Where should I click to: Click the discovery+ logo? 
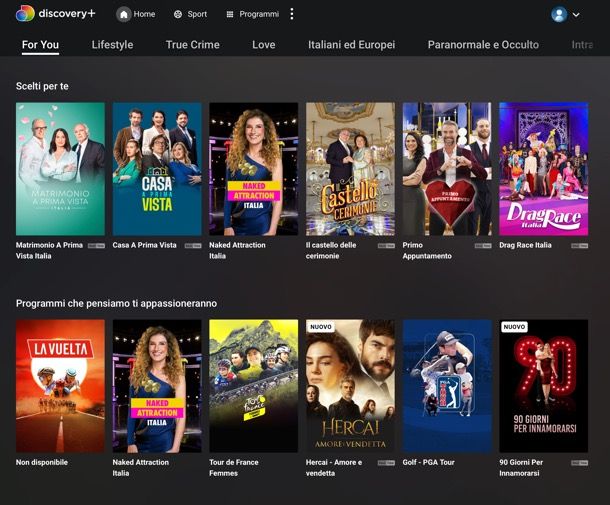click(56, 14)
